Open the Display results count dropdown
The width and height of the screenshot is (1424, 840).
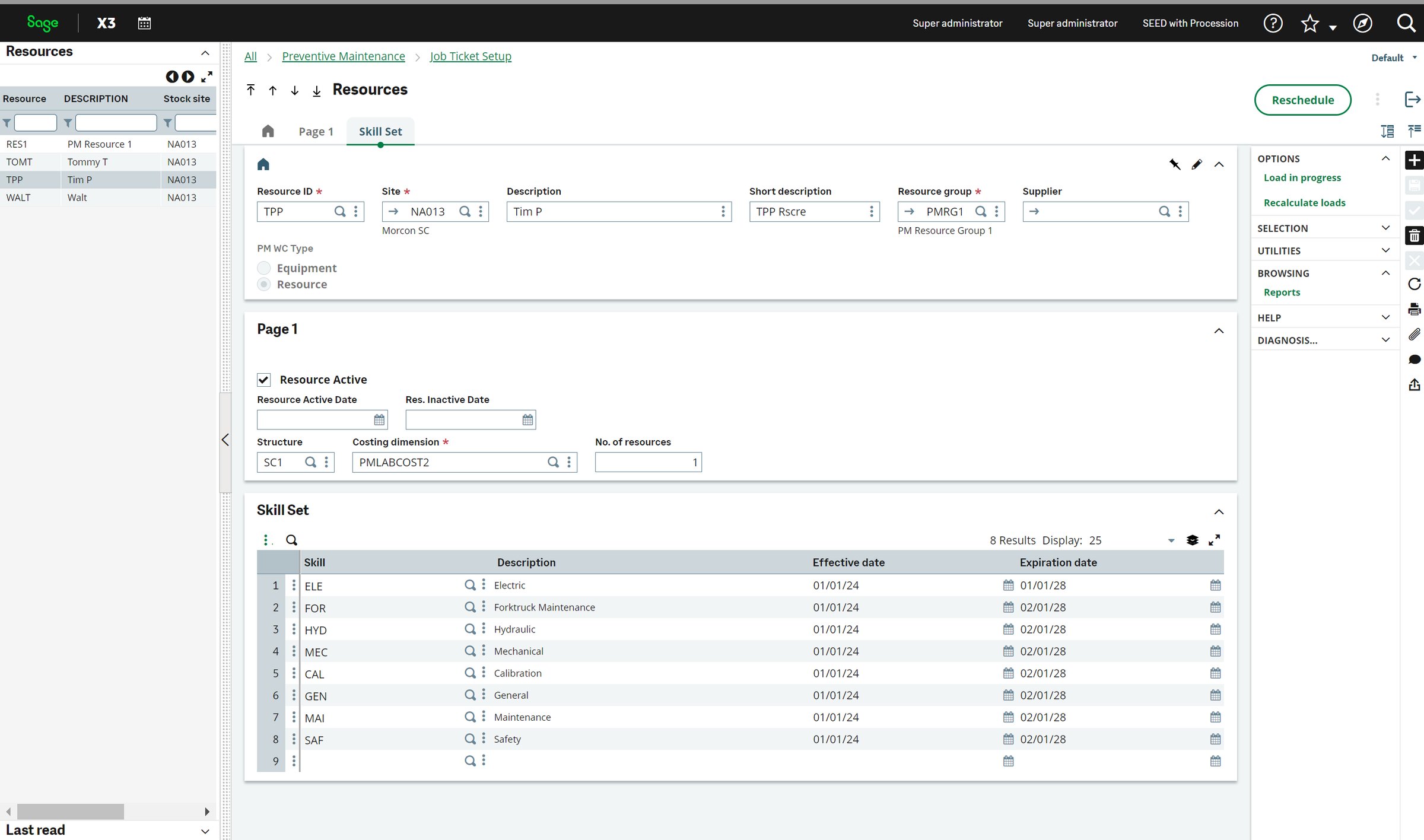point(1171,540)
